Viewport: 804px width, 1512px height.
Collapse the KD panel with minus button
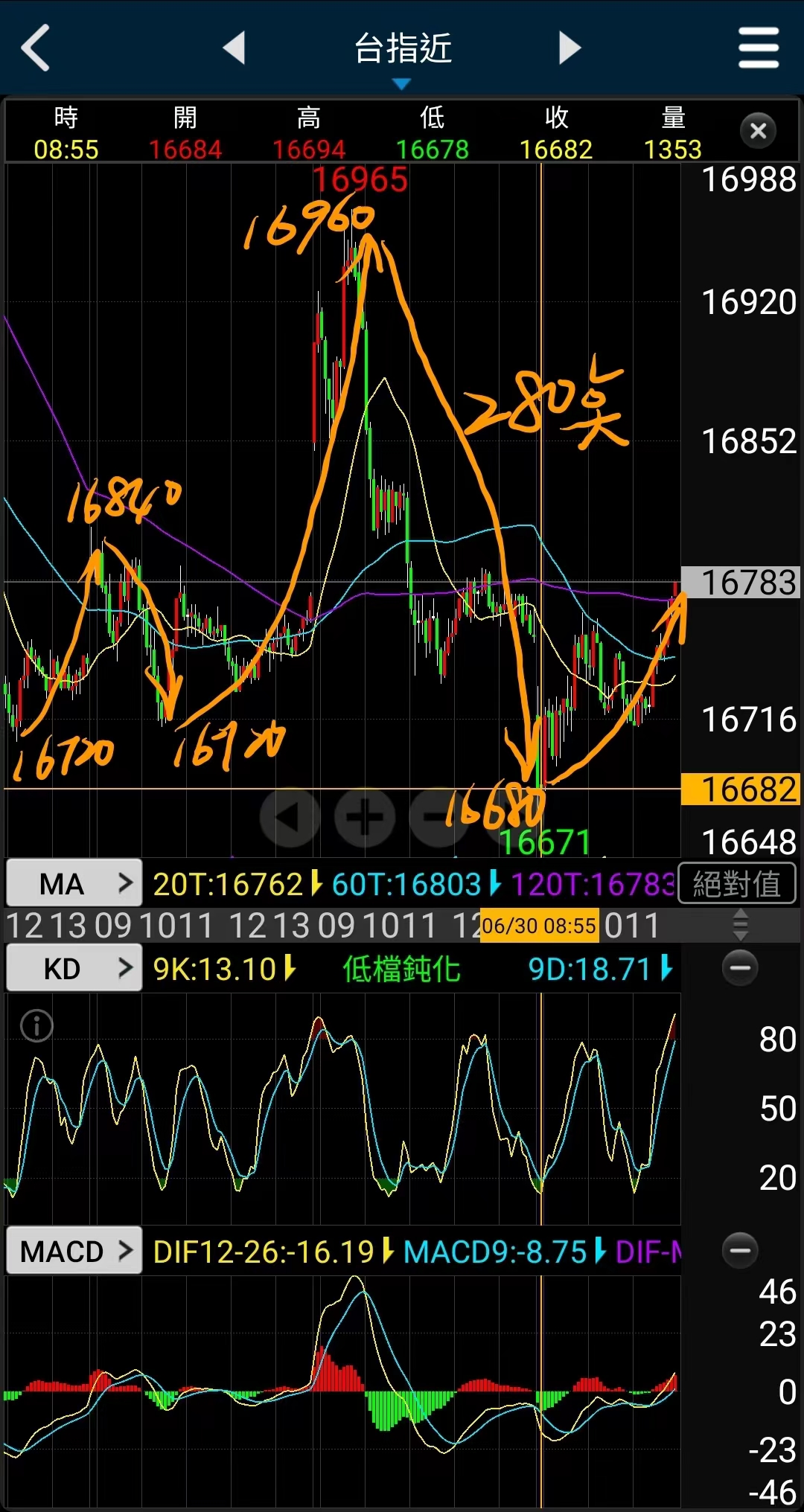tap(740, 968)
